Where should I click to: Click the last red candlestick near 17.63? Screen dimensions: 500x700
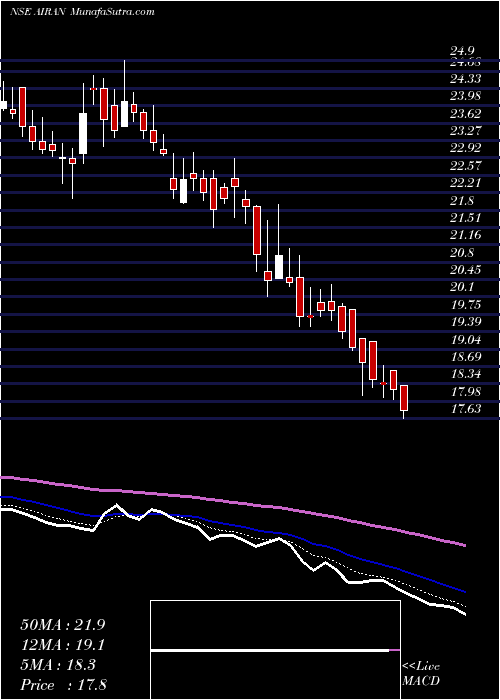pyautogui.click(x=404, y=398)
